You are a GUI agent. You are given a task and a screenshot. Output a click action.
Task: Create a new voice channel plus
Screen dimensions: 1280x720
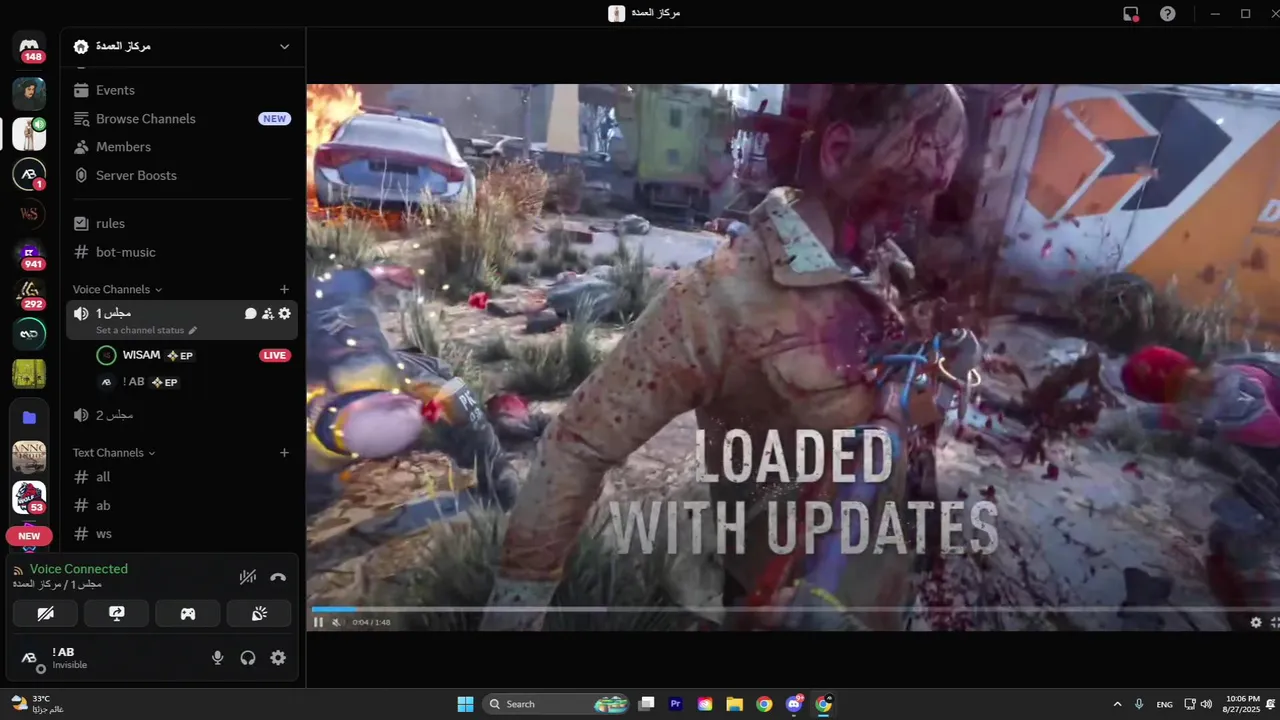[x=284, y=289]
